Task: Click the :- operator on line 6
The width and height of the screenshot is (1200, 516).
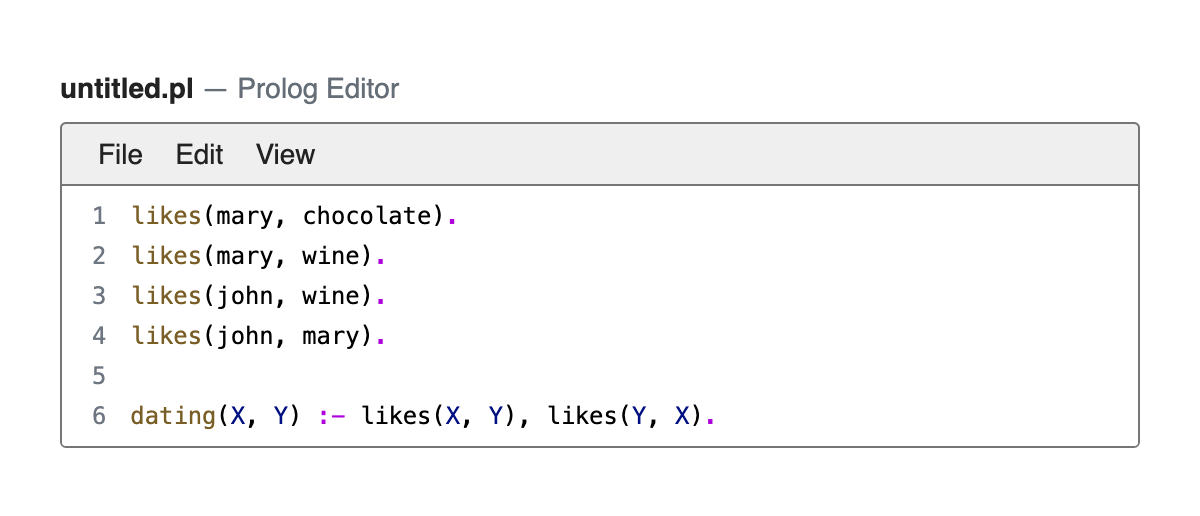Action: click(x=332, y=415)
